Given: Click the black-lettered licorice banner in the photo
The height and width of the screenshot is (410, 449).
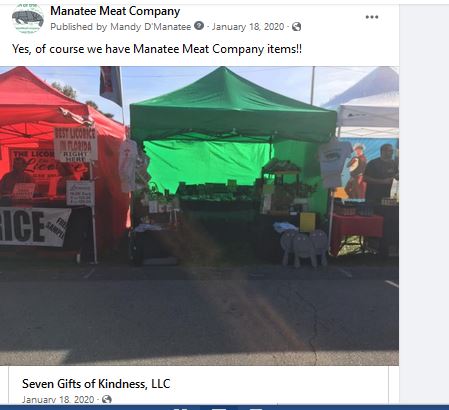Looking at the screenshot, I should pyautogui.click(x=33, y=227).
